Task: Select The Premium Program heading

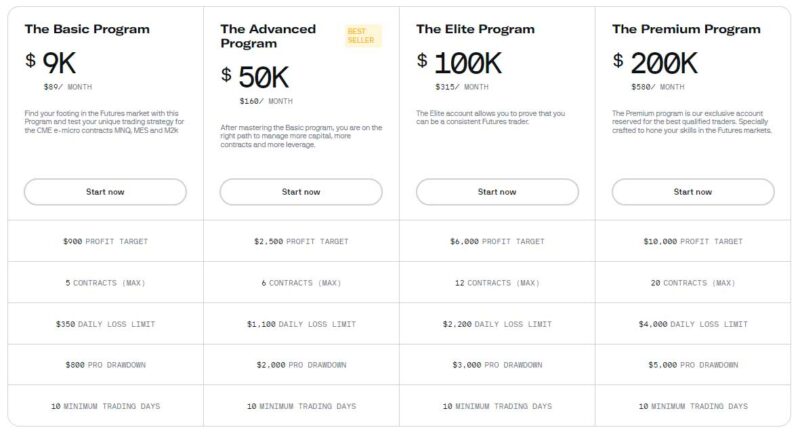Action: (686, 29)
